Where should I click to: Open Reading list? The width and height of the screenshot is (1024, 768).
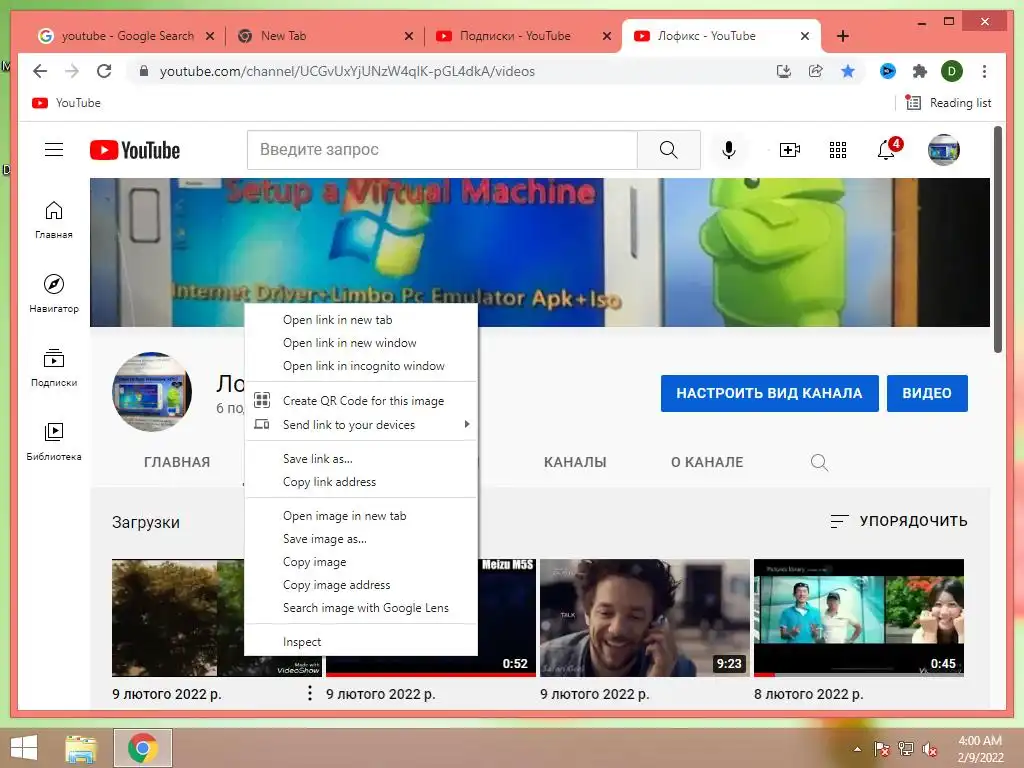(949, 103)
